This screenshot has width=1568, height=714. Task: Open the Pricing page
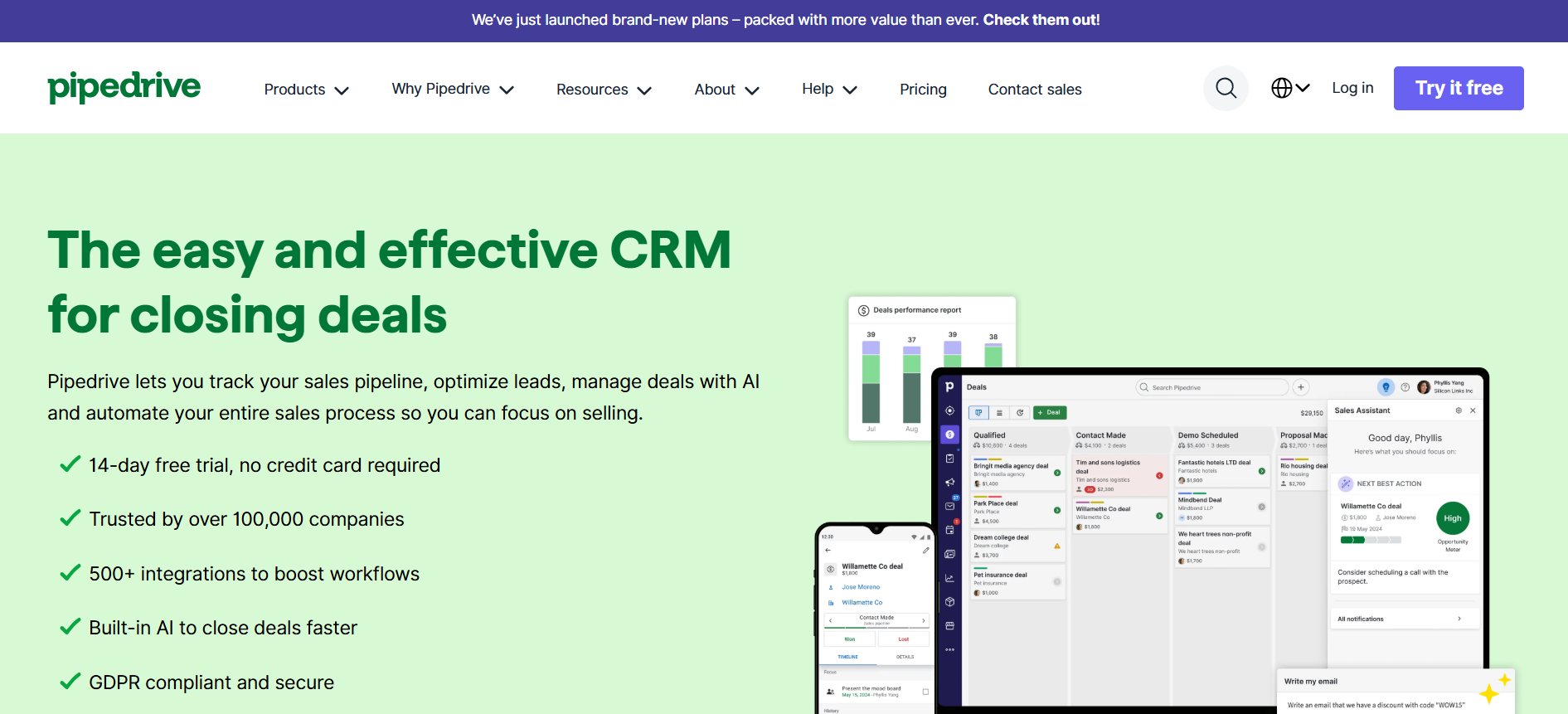pyautogui.click(x=923, y=90)
